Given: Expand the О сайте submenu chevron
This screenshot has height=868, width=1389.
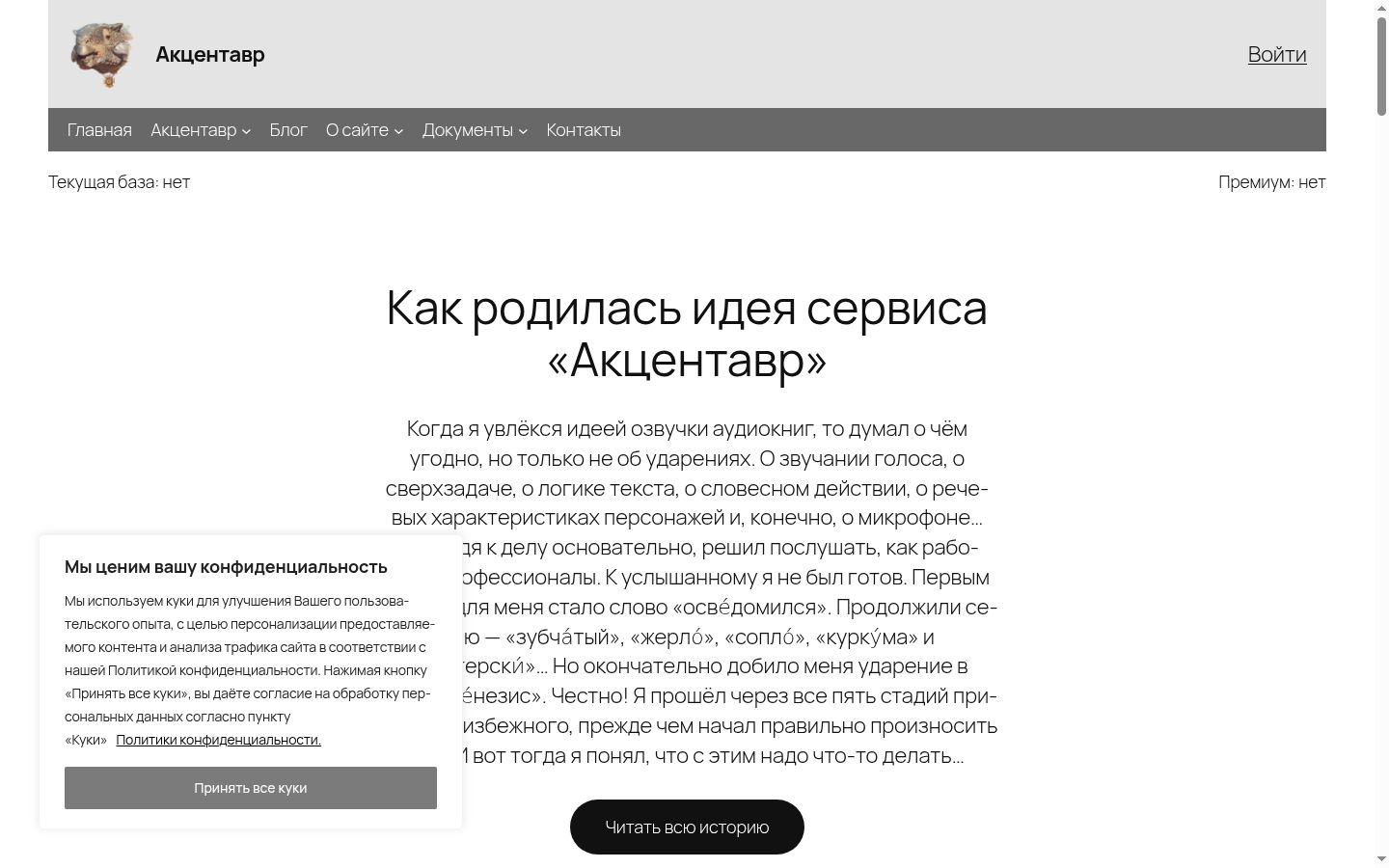Looking at the screenshot, I should [398, 131].
